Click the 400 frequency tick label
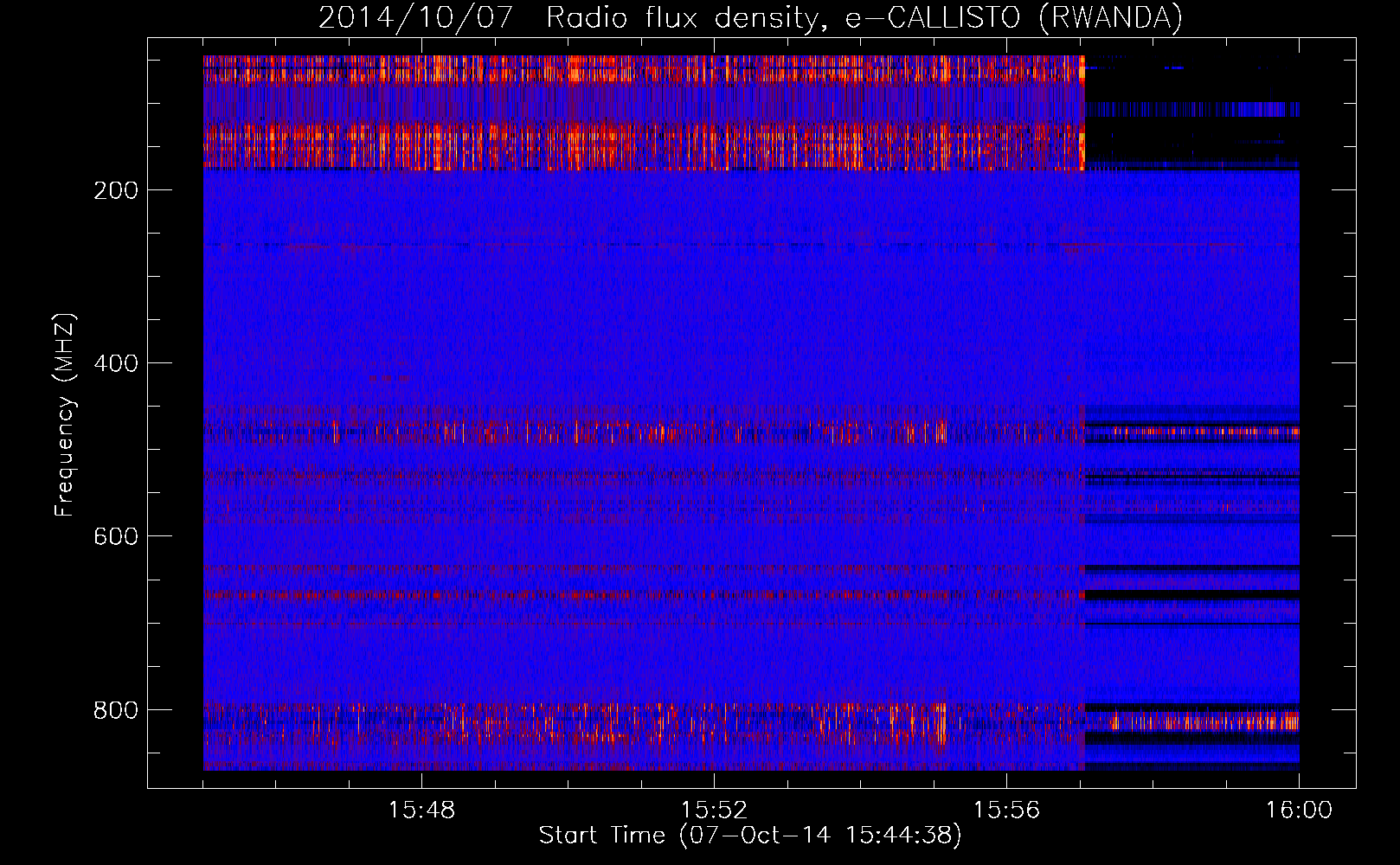This screenshot has height=865, width=1400. tap(116, 363)
